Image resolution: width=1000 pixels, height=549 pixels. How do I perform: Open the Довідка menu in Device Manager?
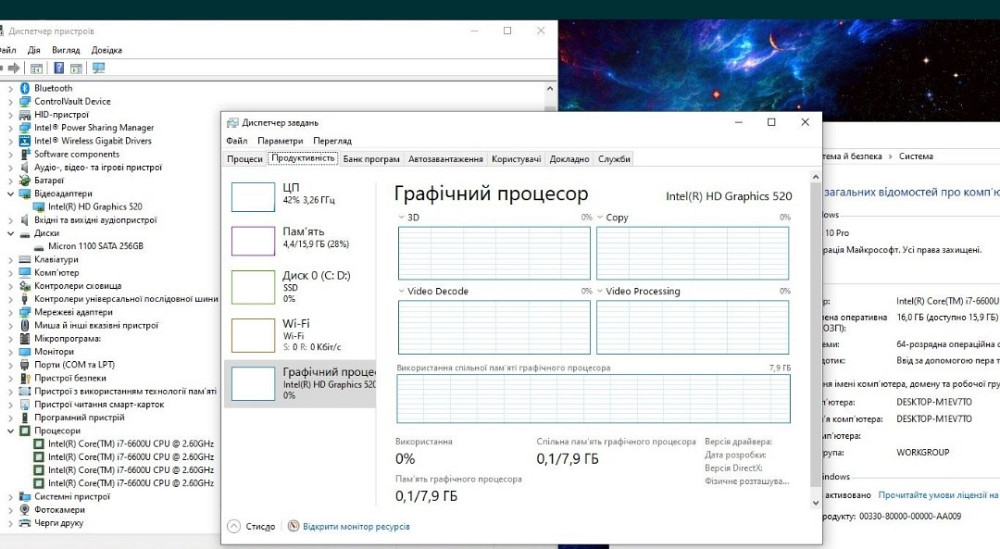[x=107, y=50]
